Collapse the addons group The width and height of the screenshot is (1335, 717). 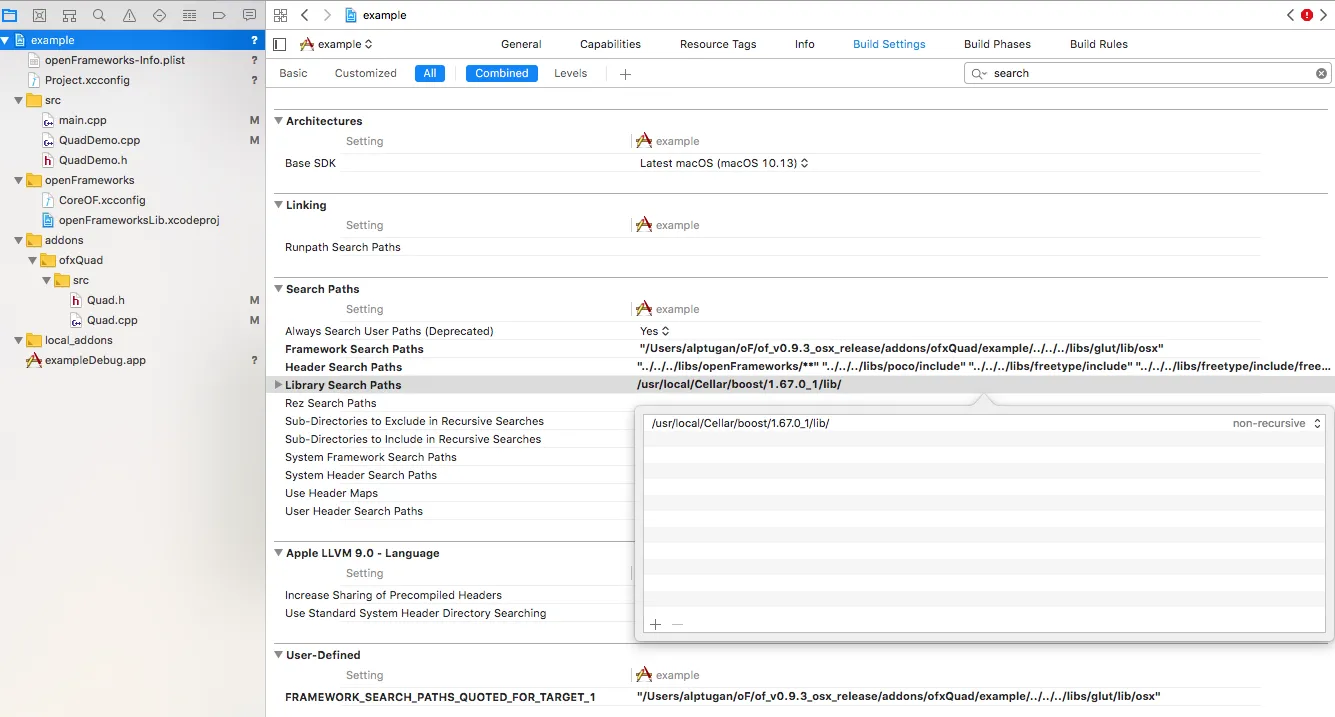pos(19,240)
